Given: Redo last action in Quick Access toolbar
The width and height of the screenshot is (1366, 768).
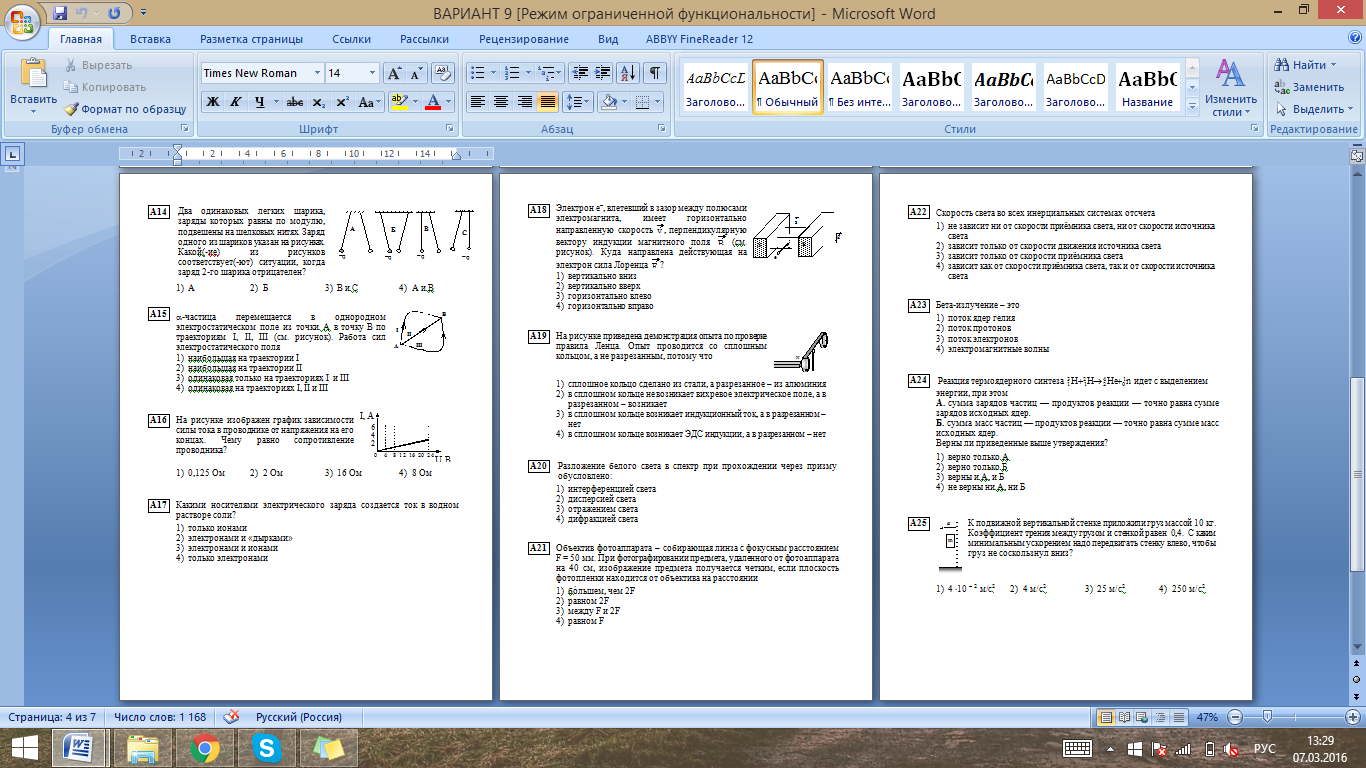Looking at the screenshot, I should point(114,13).
